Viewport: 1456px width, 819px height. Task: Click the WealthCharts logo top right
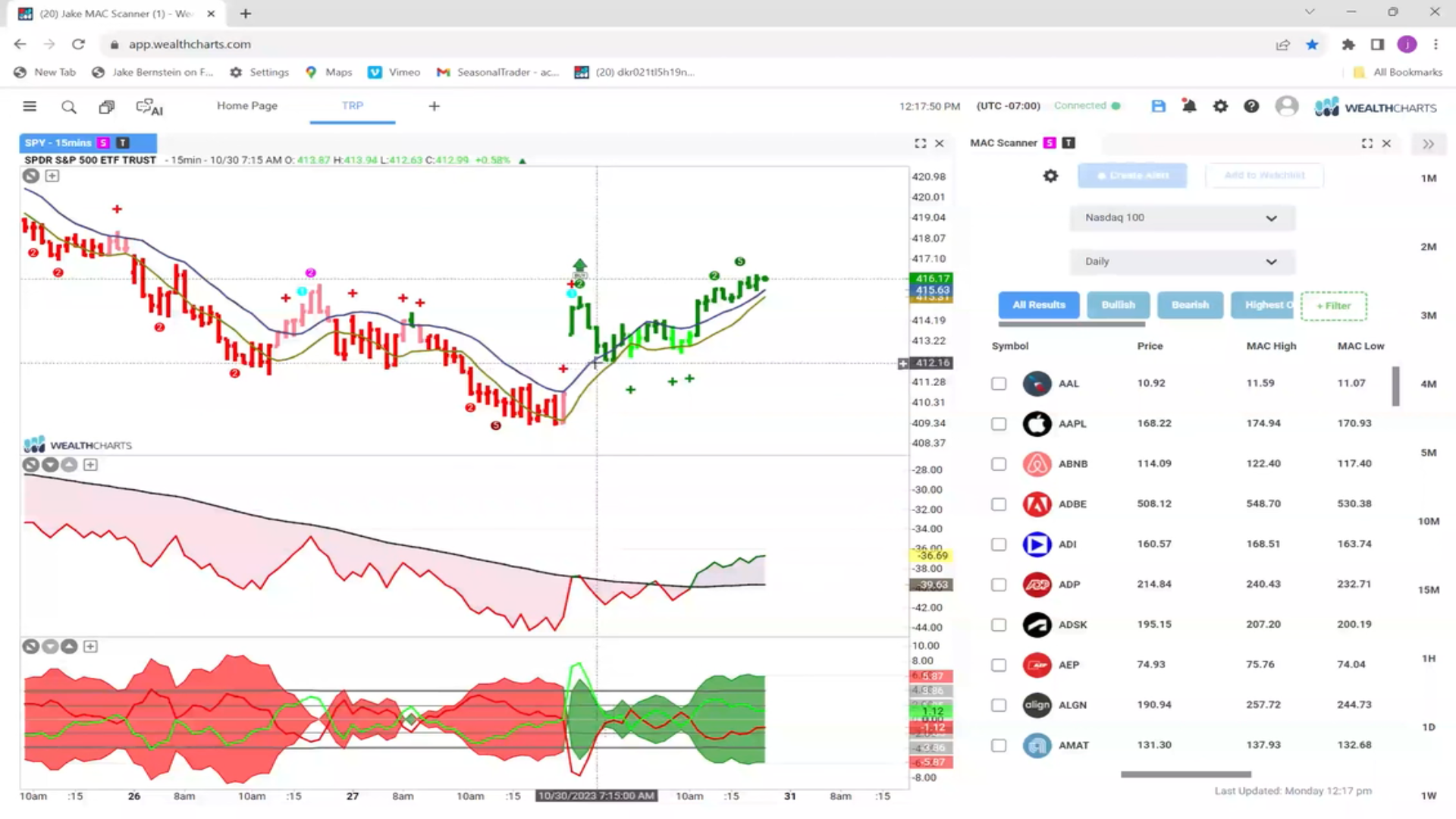[1375, 107]
